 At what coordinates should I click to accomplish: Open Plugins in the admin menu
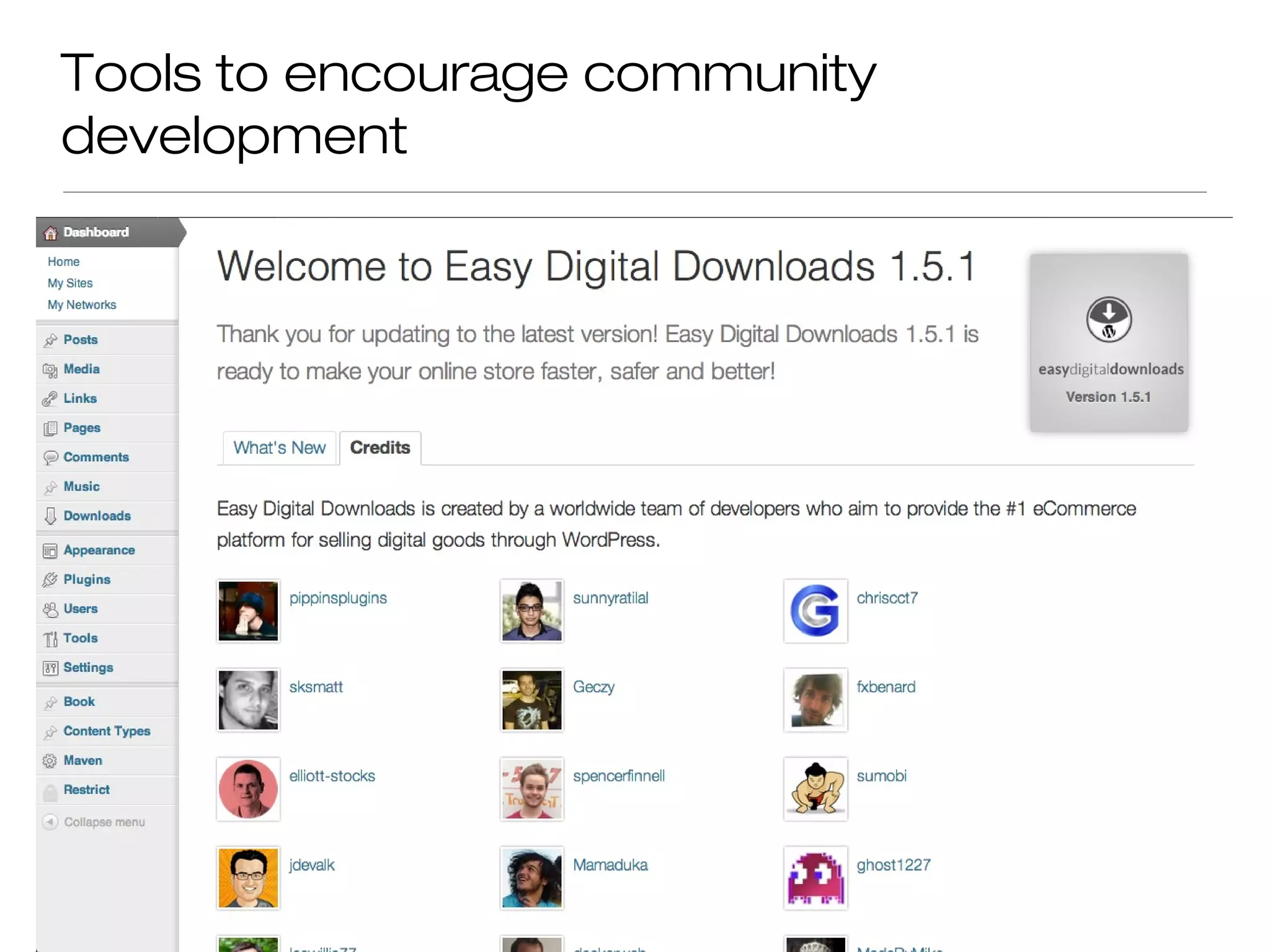pyautogui.click(x=107, y=580)
